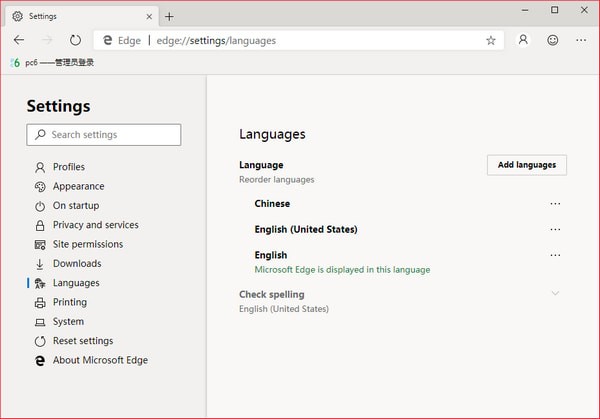The width and height of the screenshot is (600, 419).
Task: Open the Edge settings and more menu
Action: coord(581,40)
